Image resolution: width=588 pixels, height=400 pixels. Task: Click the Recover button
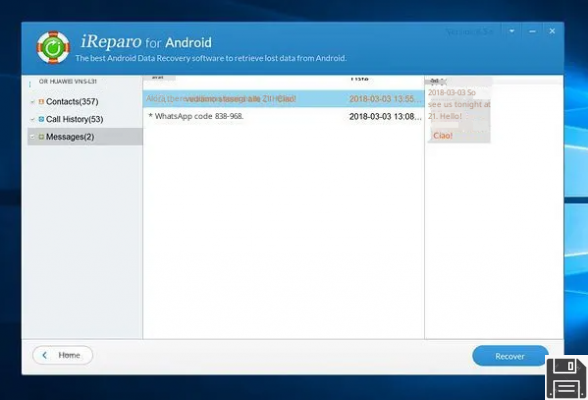coord(510,356)
